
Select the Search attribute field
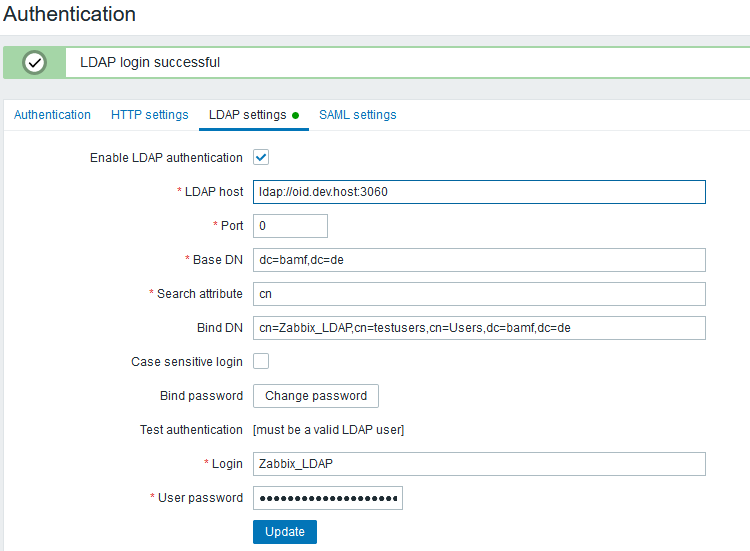479,294
